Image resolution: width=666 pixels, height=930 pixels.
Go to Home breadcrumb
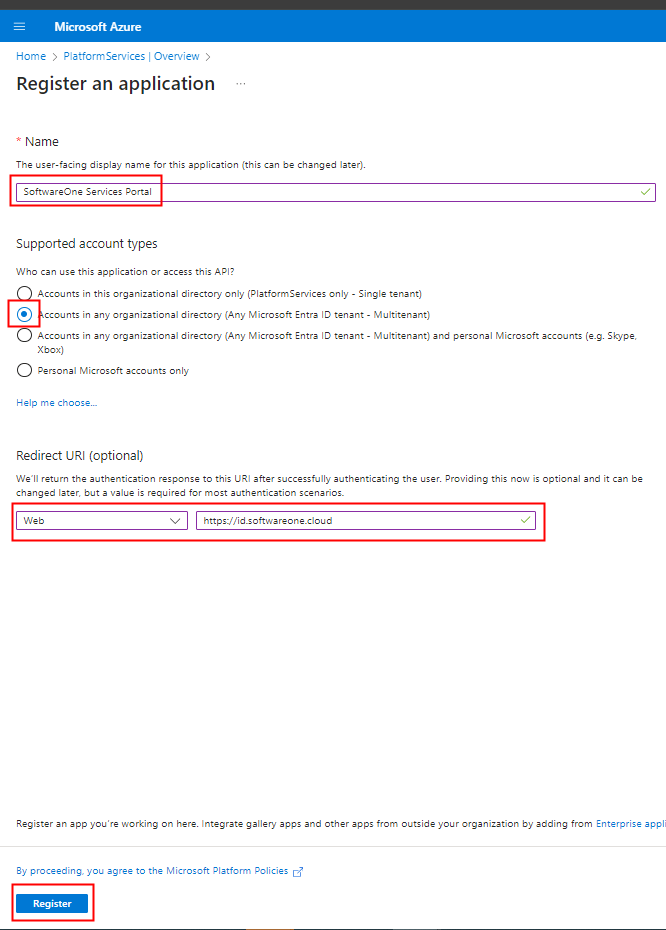(x=31, y=56)
